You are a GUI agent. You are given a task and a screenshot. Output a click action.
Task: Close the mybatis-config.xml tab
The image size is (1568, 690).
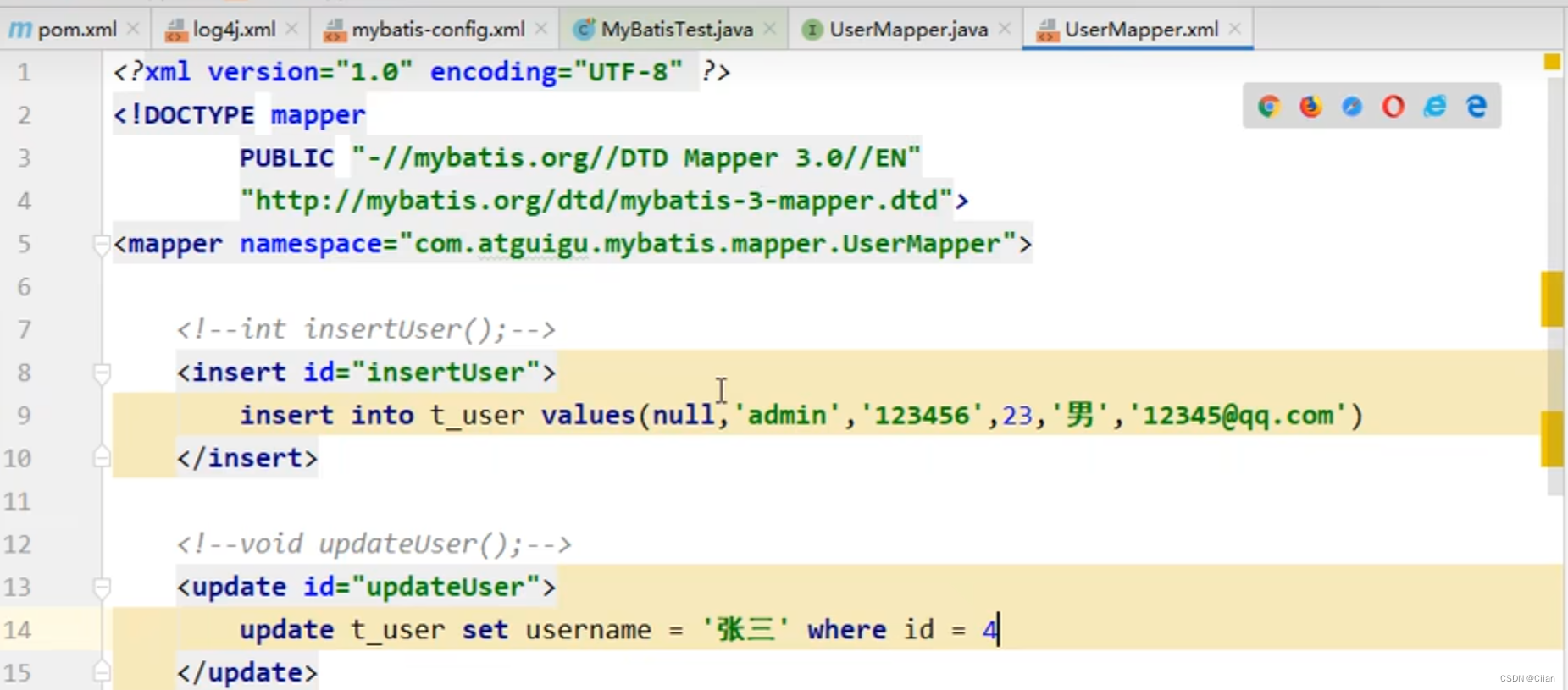pos(541,29)
